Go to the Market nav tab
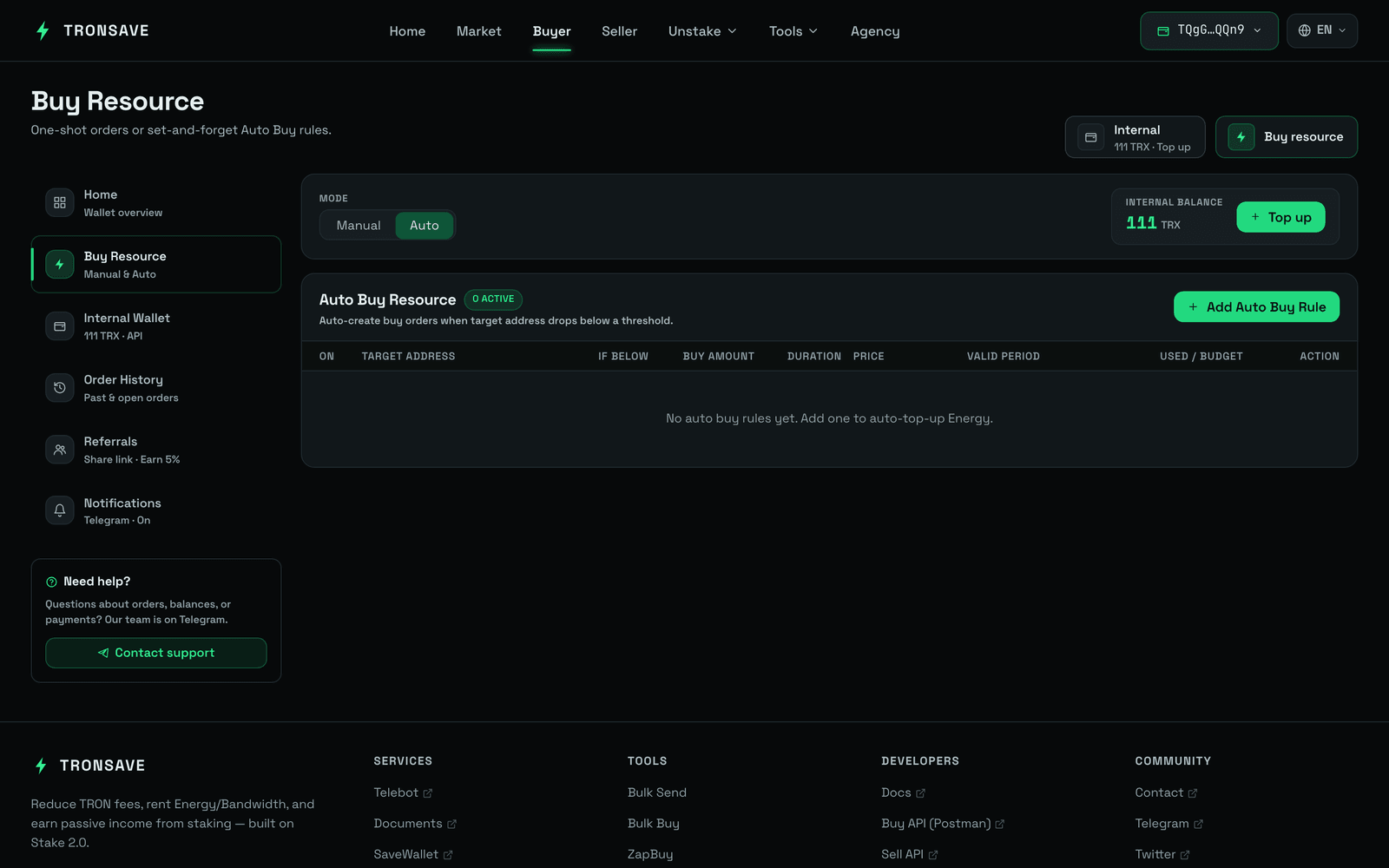1389x868 pixels. coord(479,31)
